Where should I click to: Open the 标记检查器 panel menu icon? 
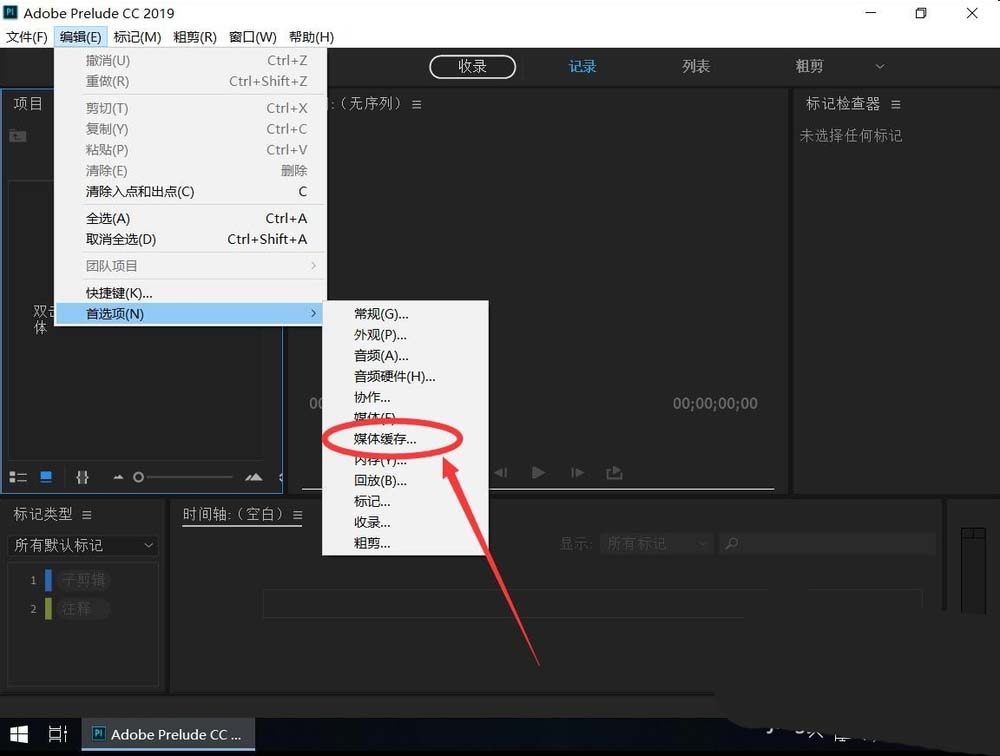pos(896,104)
